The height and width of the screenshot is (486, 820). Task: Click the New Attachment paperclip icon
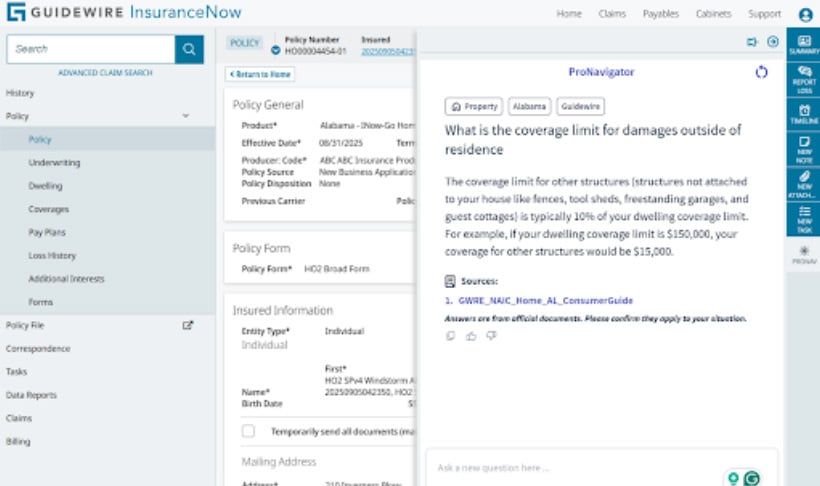[x=804, y=184]
